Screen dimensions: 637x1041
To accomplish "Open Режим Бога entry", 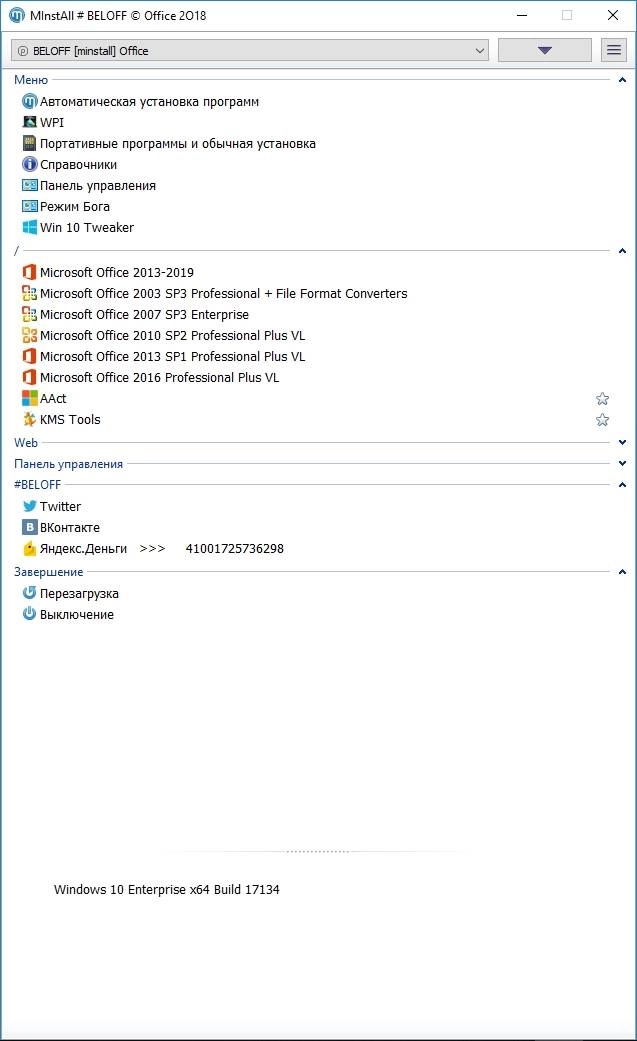I will click(75, 206).
